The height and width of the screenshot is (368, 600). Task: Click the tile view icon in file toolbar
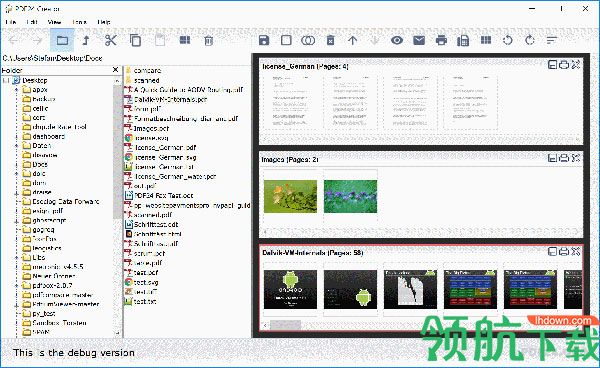tap(185, 40)
